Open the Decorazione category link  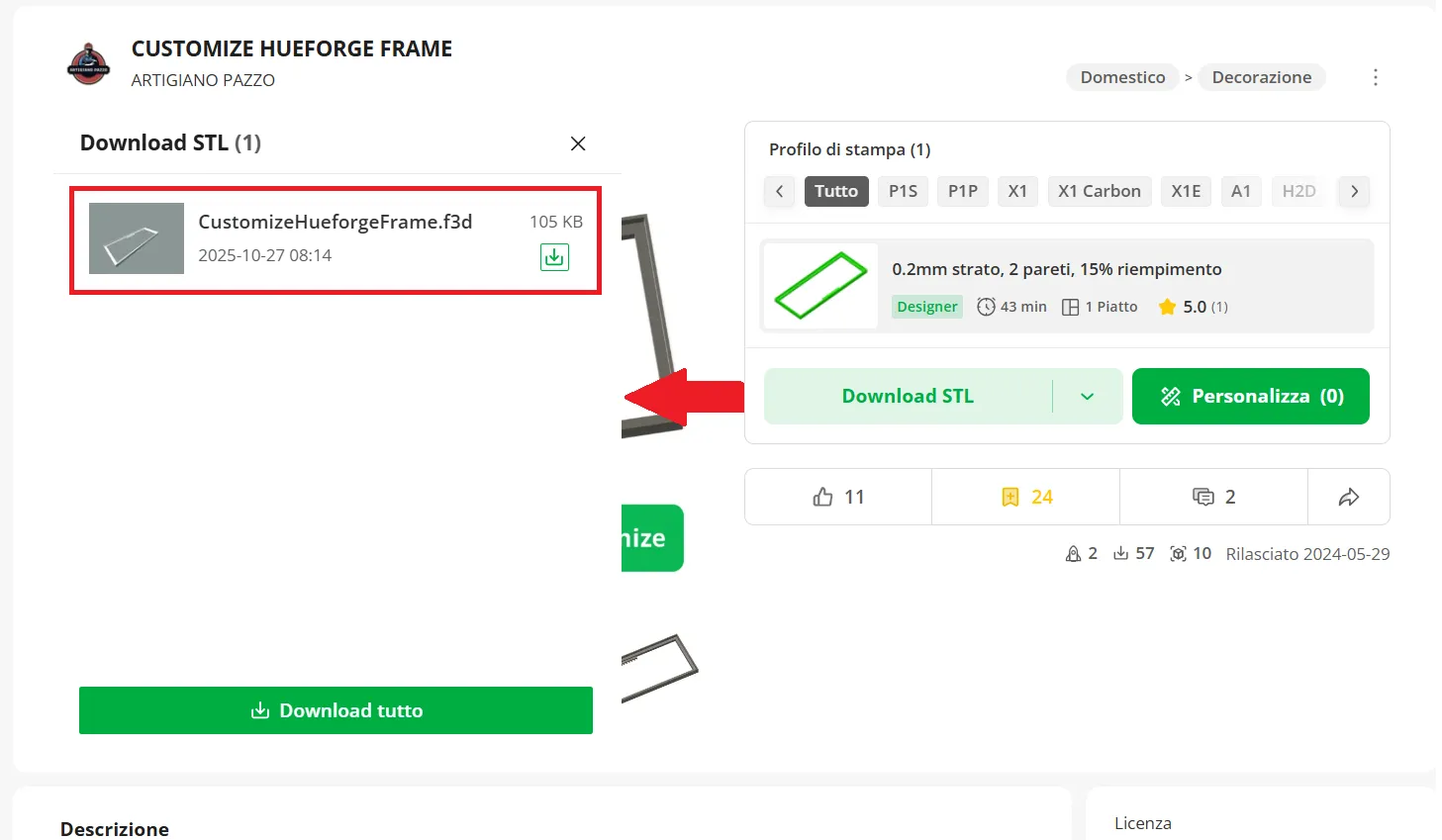tap(1262, 77)
